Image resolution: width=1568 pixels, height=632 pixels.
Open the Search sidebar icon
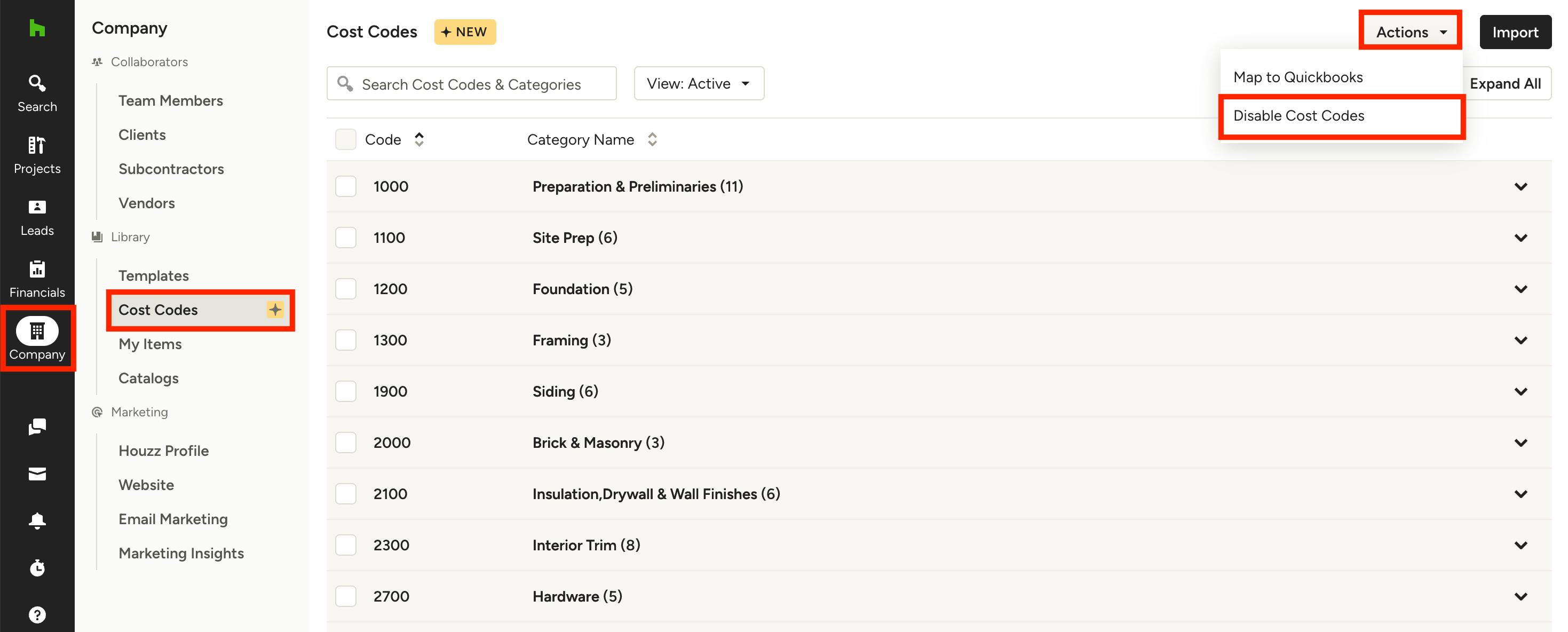(37, 93)
